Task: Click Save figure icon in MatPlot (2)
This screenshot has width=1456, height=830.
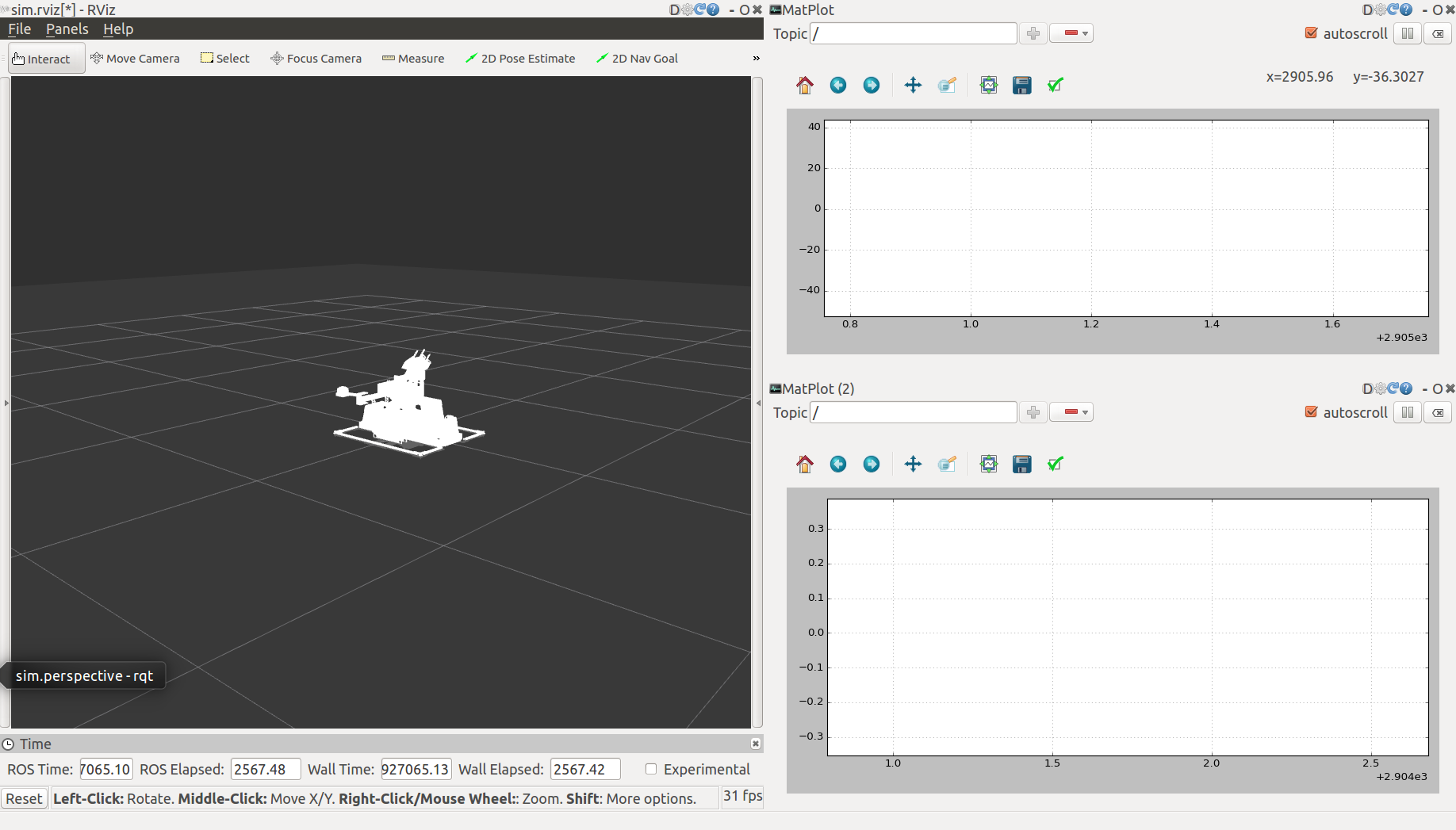Action: (x=1022, y=464)
